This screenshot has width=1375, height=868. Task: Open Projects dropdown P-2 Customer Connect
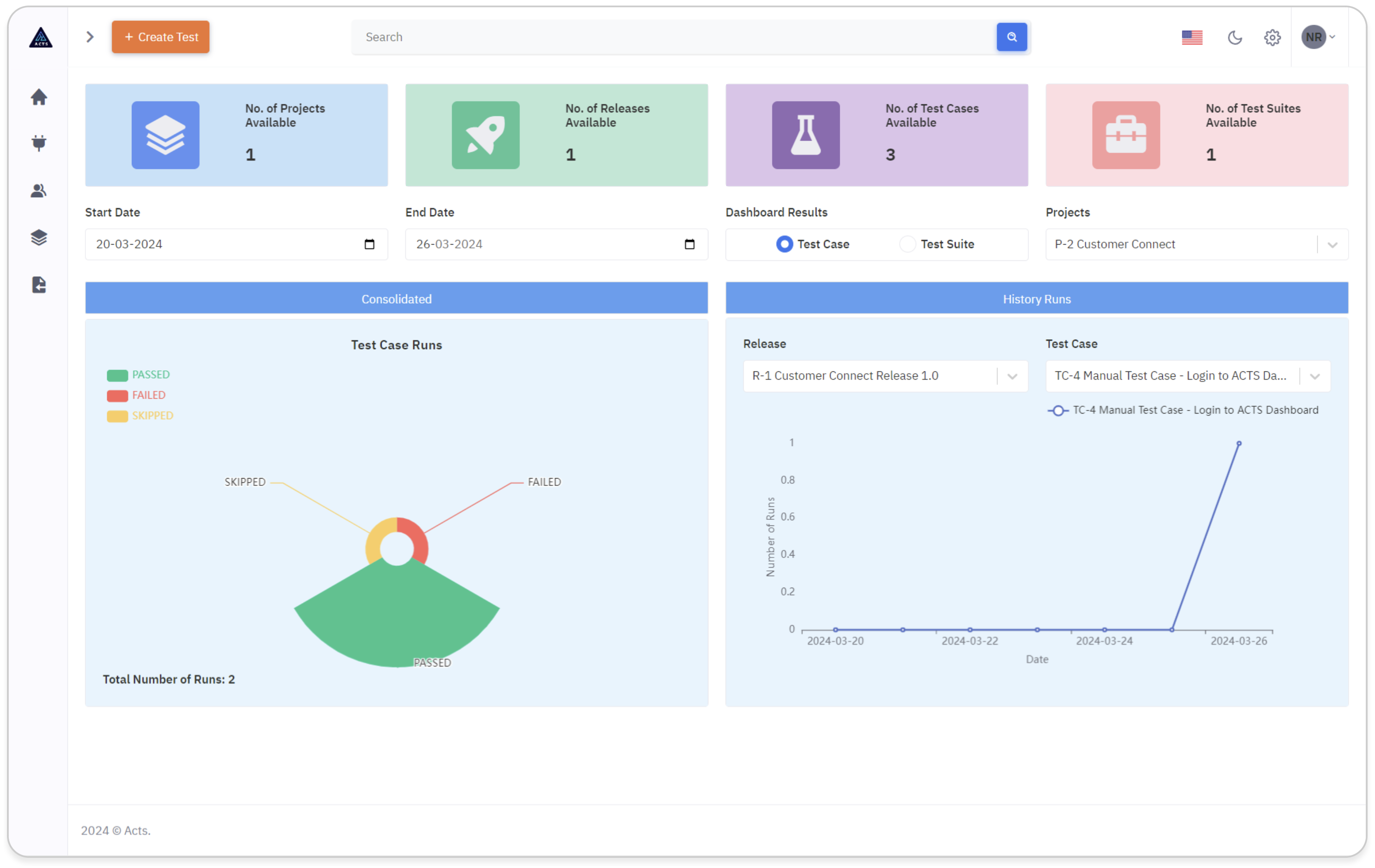pos(1196,245)
